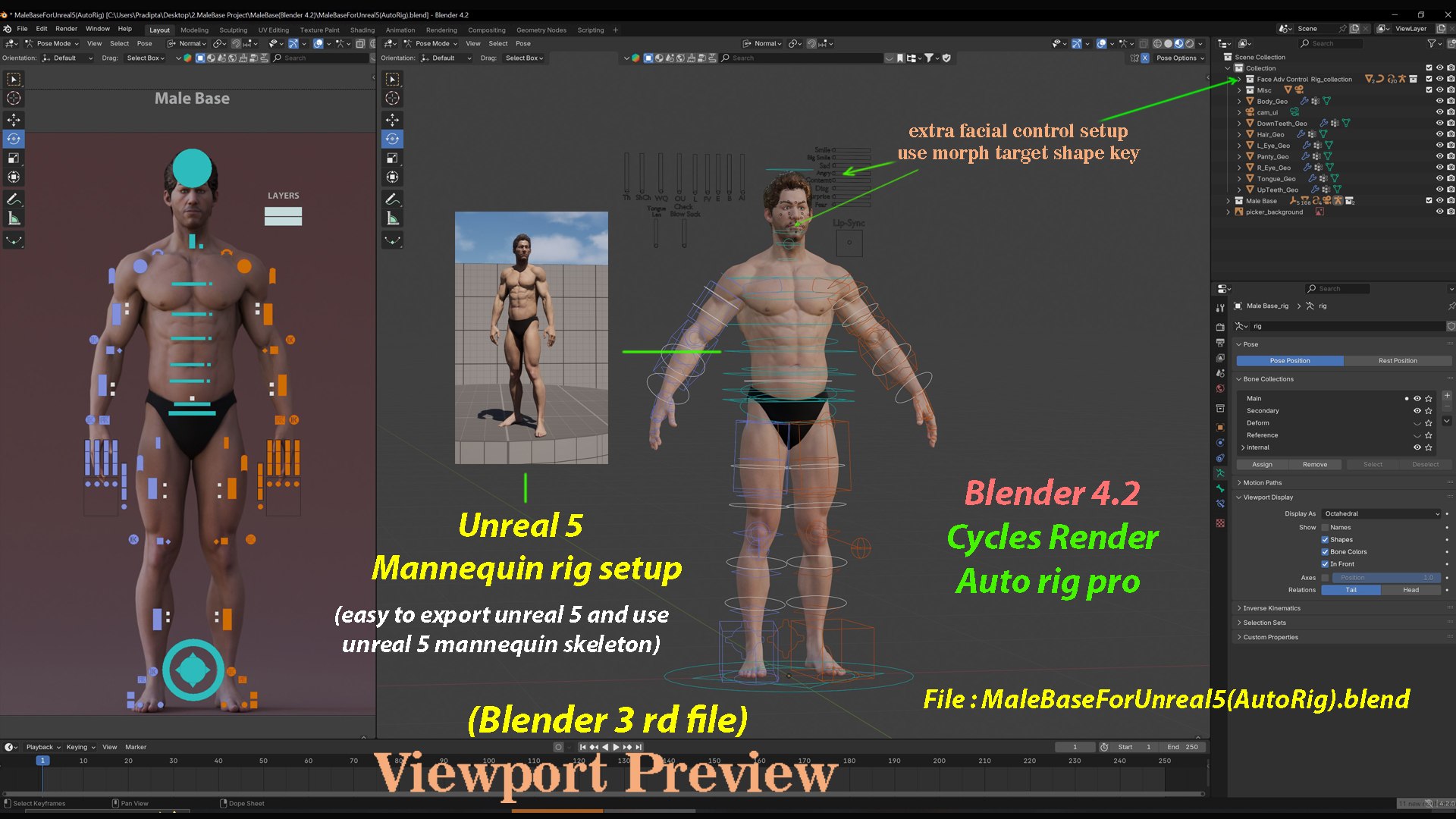Screen dimensions: 1456x819
Task: Uncheck the Bone Colors checkbox
Action: pyautogui.click(x=1325, y=552)
